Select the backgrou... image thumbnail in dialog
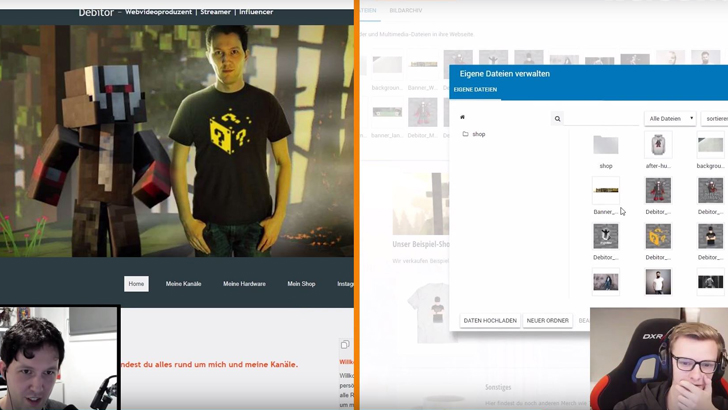Viewport: 728px width, 410px height. pos(710,144)
